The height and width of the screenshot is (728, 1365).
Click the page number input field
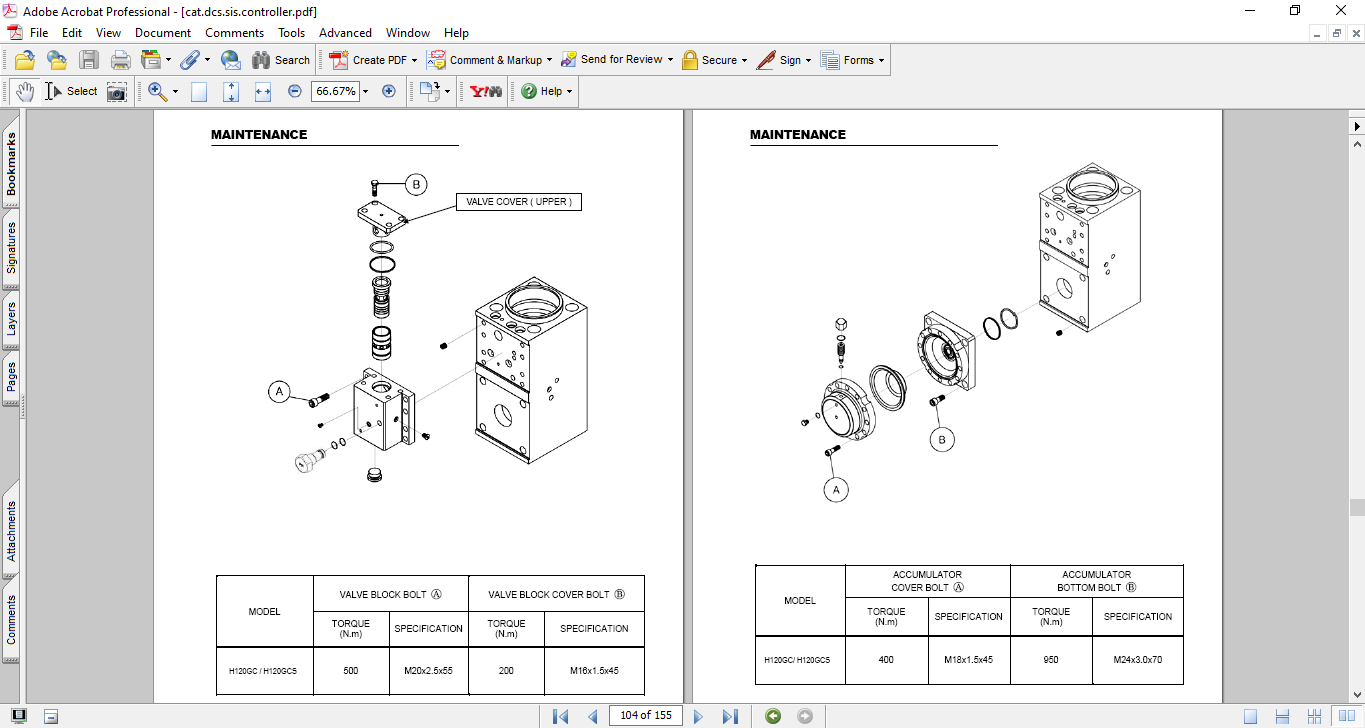pyautogui.click(x=645, y=715)
